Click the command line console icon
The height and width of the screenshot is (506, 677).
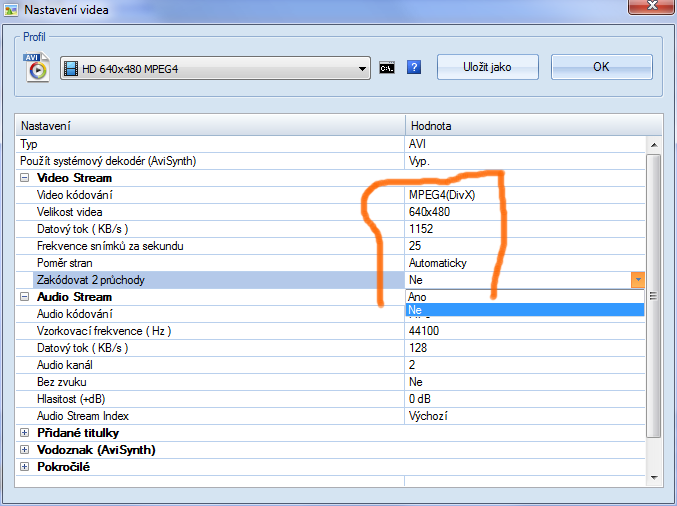(x=387, y=68)
